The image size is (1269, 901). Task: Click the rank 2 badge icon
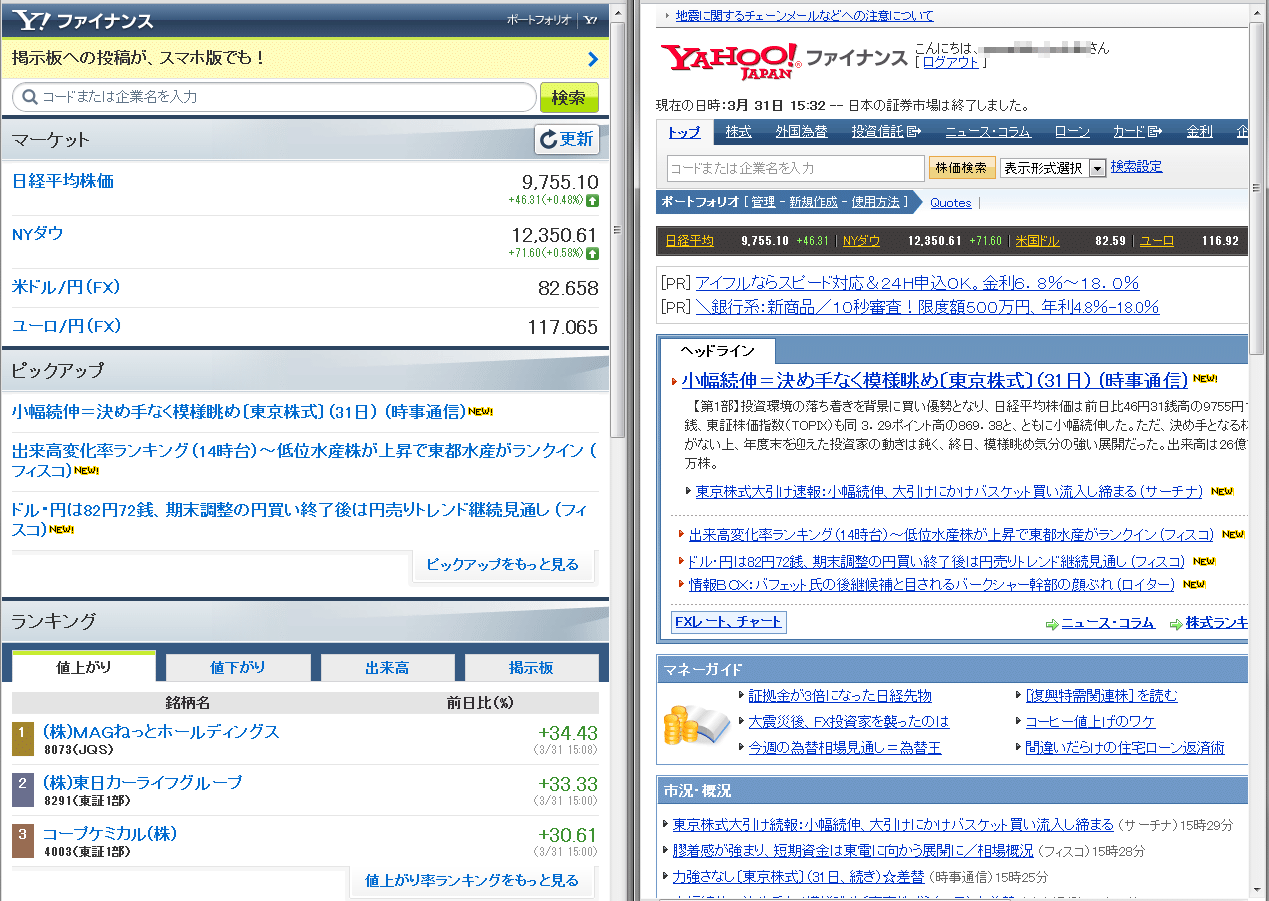coord(23,790)
